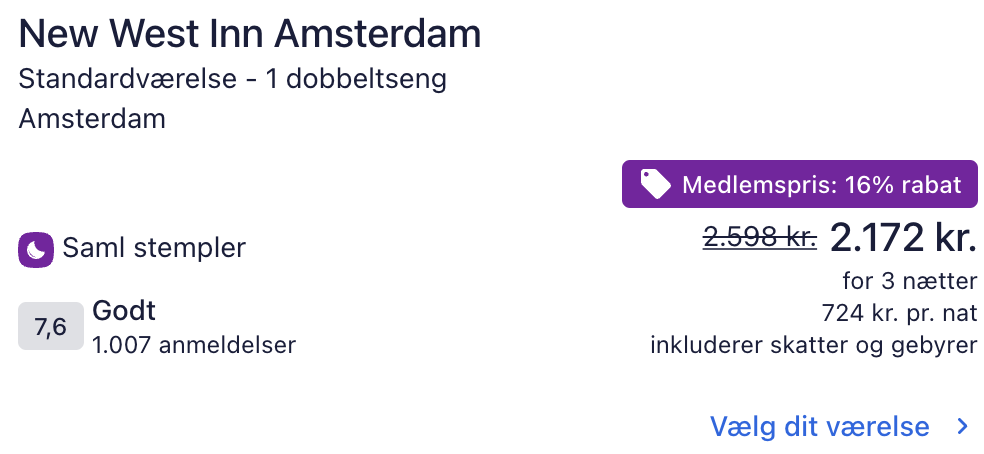
Task: Click the 1 dobbeltseng bed text
Action: (x=355, y=79)
